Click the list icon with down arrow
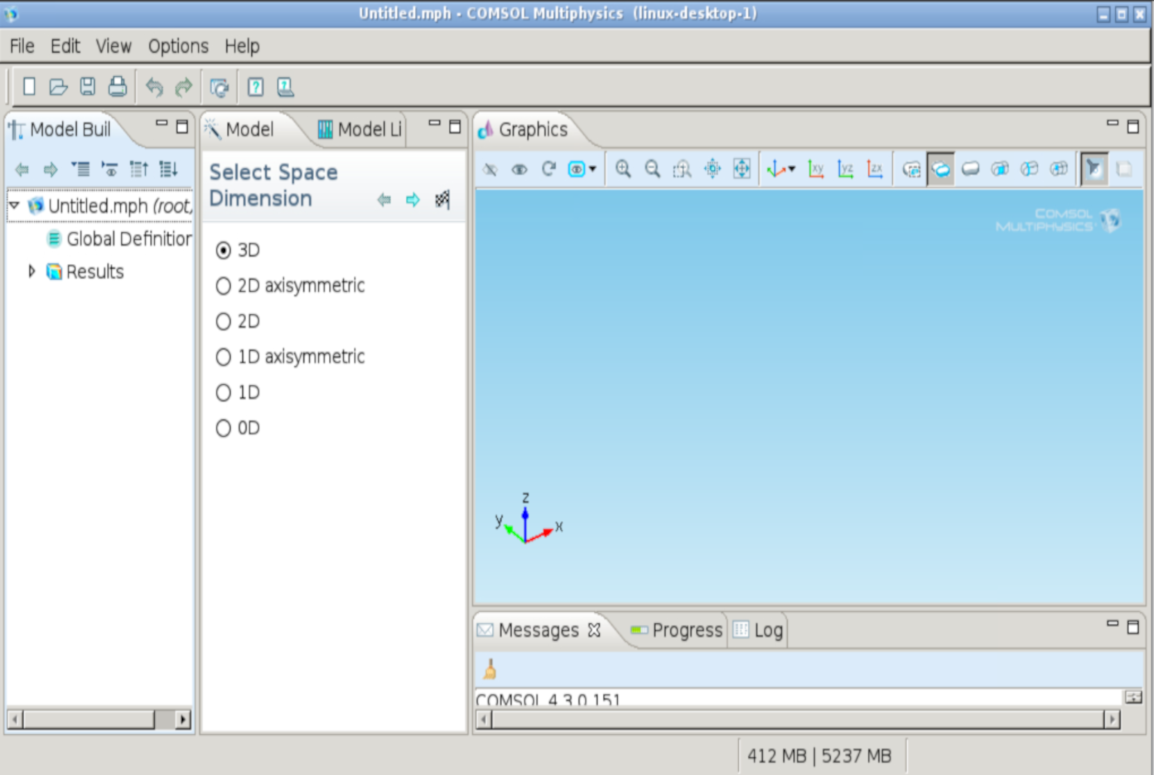The width and height of the screenshot is (1154, 775). pos(169,169)
